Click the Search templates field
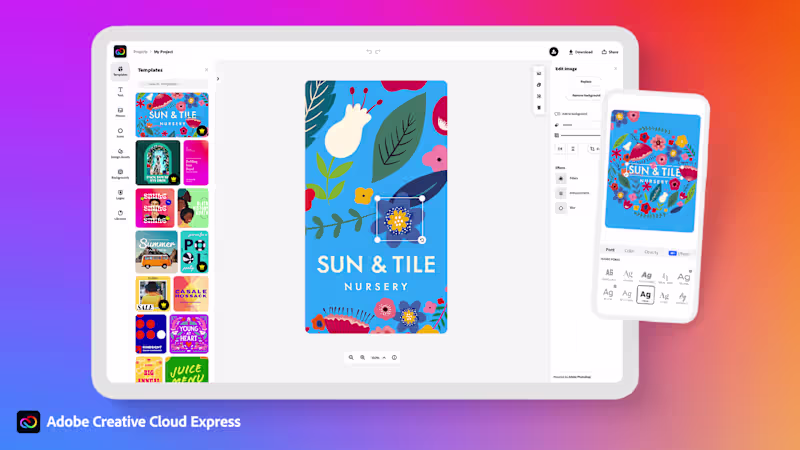800x450 pixels. (x=172, y=84)
